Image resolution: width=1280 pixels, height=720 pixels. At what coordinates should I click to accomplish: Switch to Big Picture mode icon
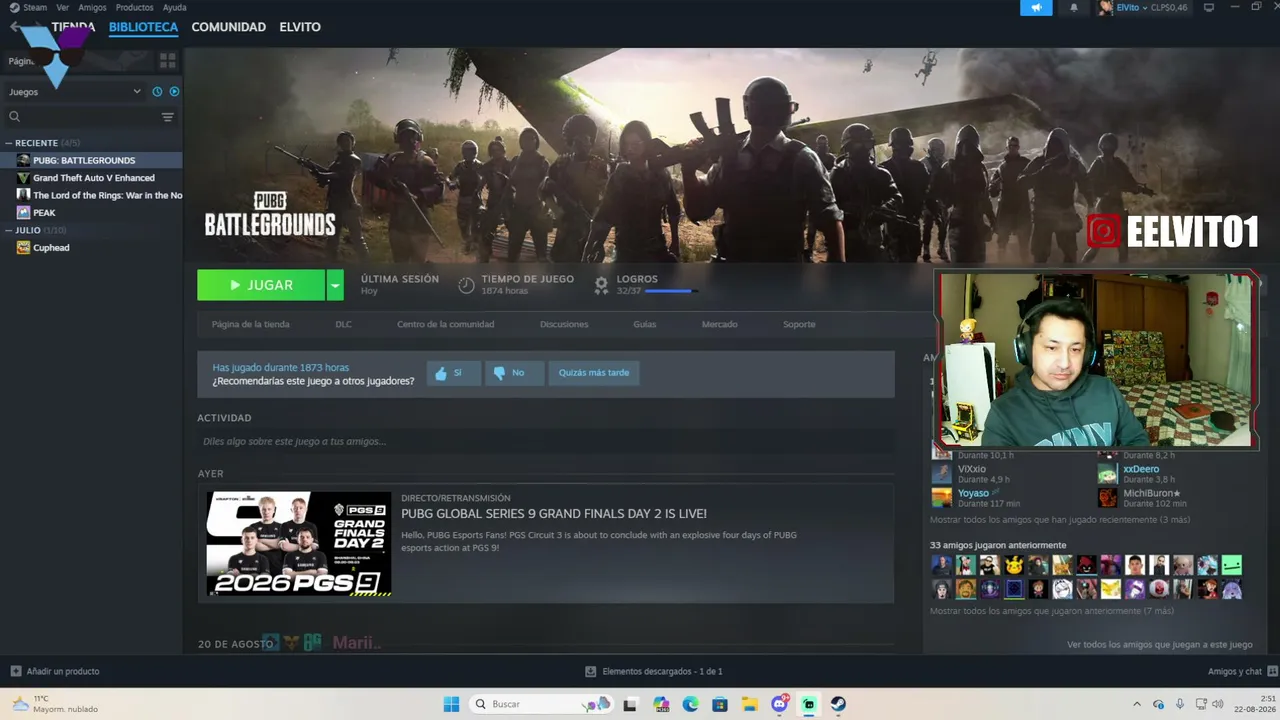tap(1208, 8)
